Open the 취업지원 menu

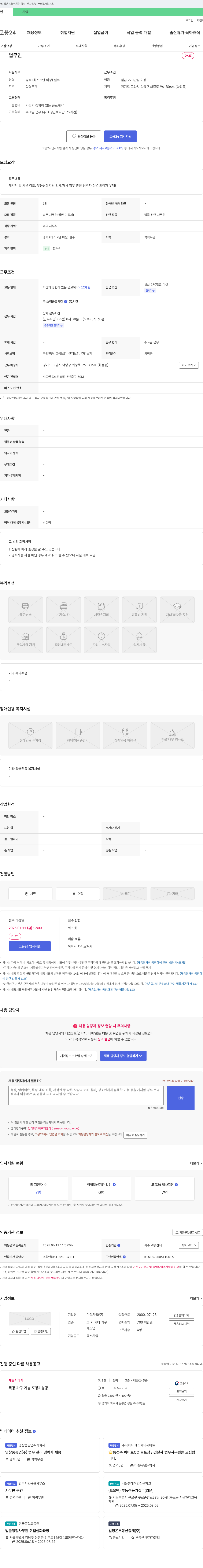(x=67, y=33)
